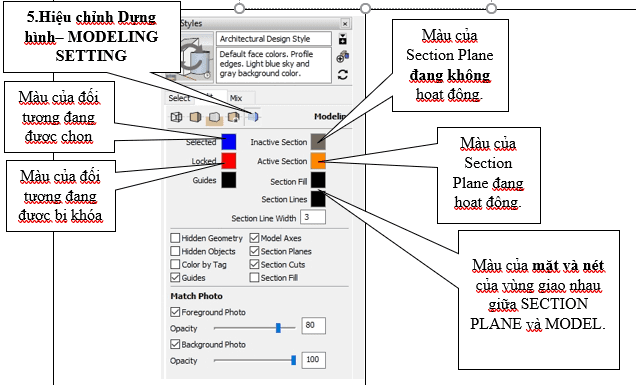Image resolution: width=636 pixels, height=385 pixels.
Task: Click the Section Line Width label
Action: (x=264, y=218)
